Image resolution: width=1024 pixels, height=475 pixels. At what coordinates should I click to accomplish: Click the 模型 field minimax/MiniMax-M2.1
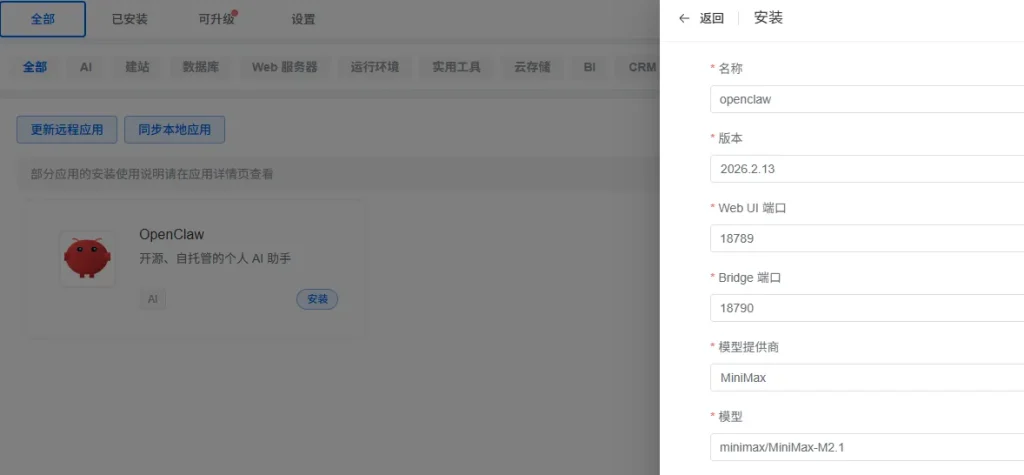point(867,448)
